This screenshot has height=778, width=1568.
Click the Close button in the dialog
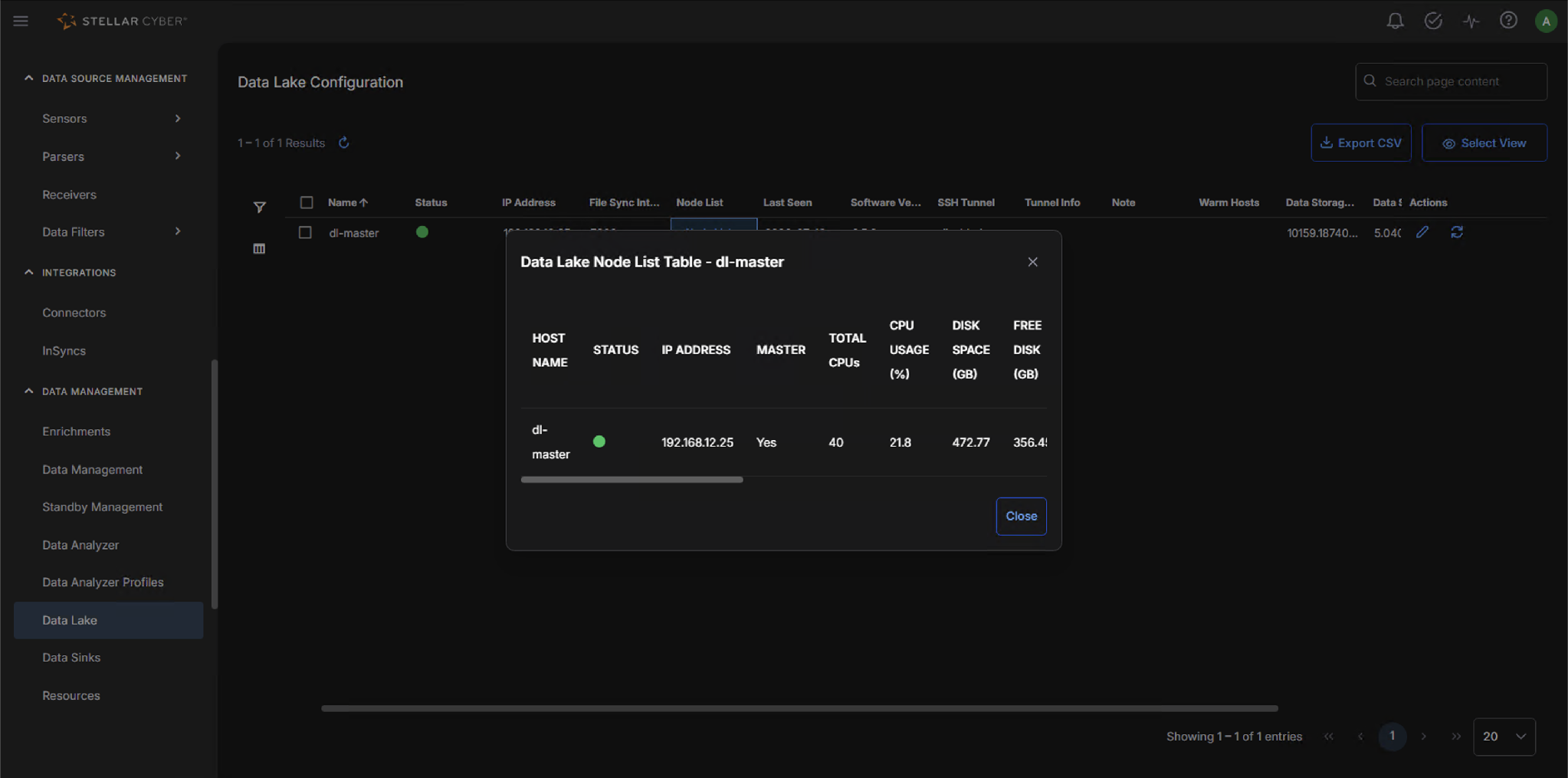(x=1022, y=517)
